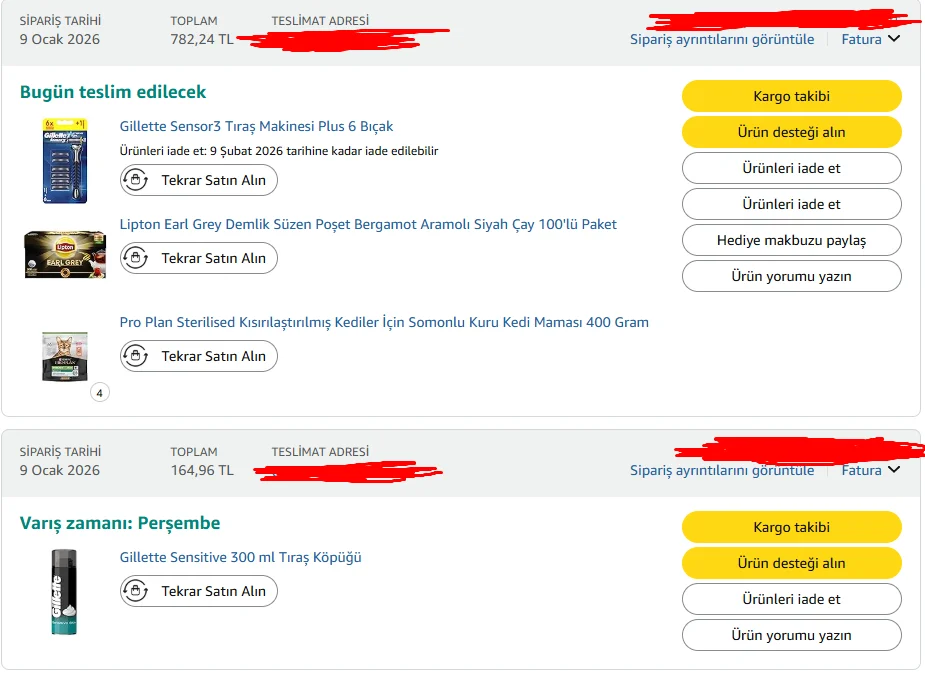This screenshot has height=674, width=925.
Task: Write a review for the Perşembe delivery order
Action: click(x=791, y=635)
